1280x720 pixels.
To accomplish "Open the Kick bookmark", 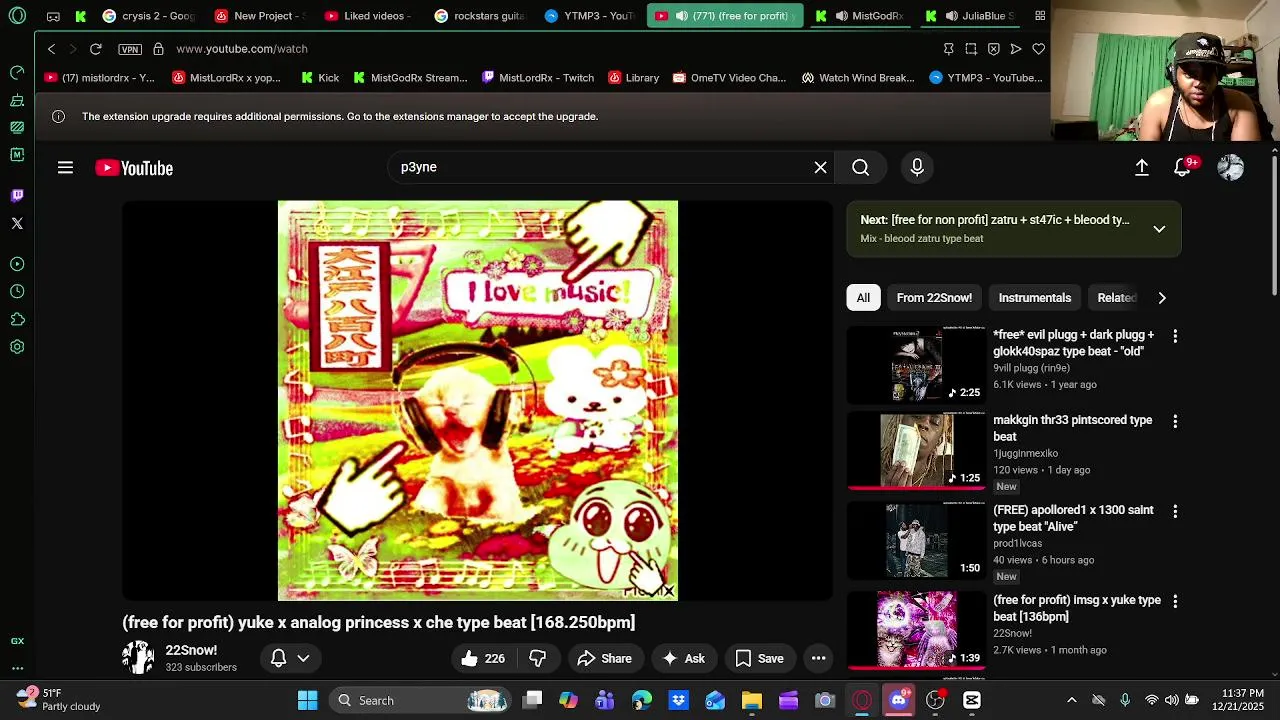I will coord(320,78).
